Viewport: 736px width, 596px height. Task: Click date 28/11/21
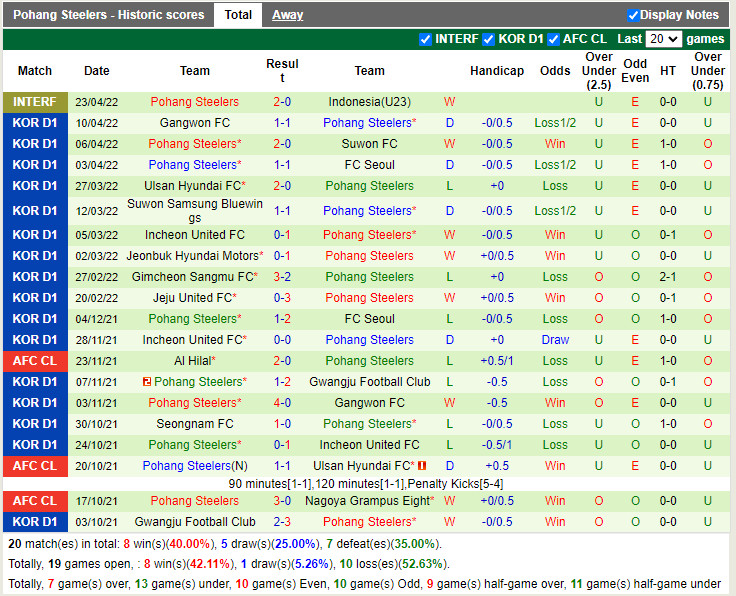point(97,340)
